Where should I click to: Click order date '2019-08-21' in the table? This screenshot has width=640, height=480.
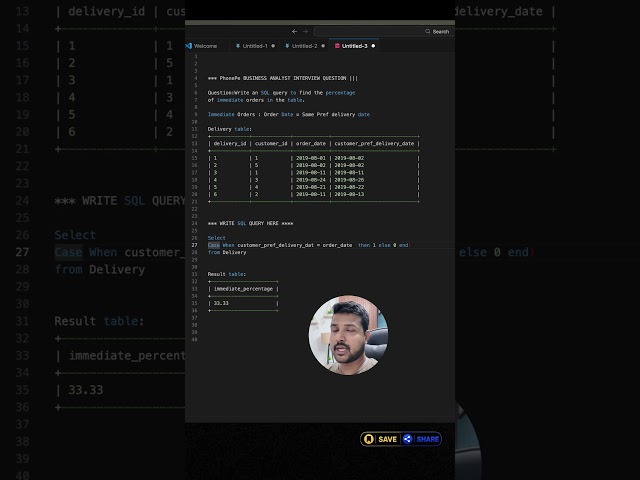(311, 187)
